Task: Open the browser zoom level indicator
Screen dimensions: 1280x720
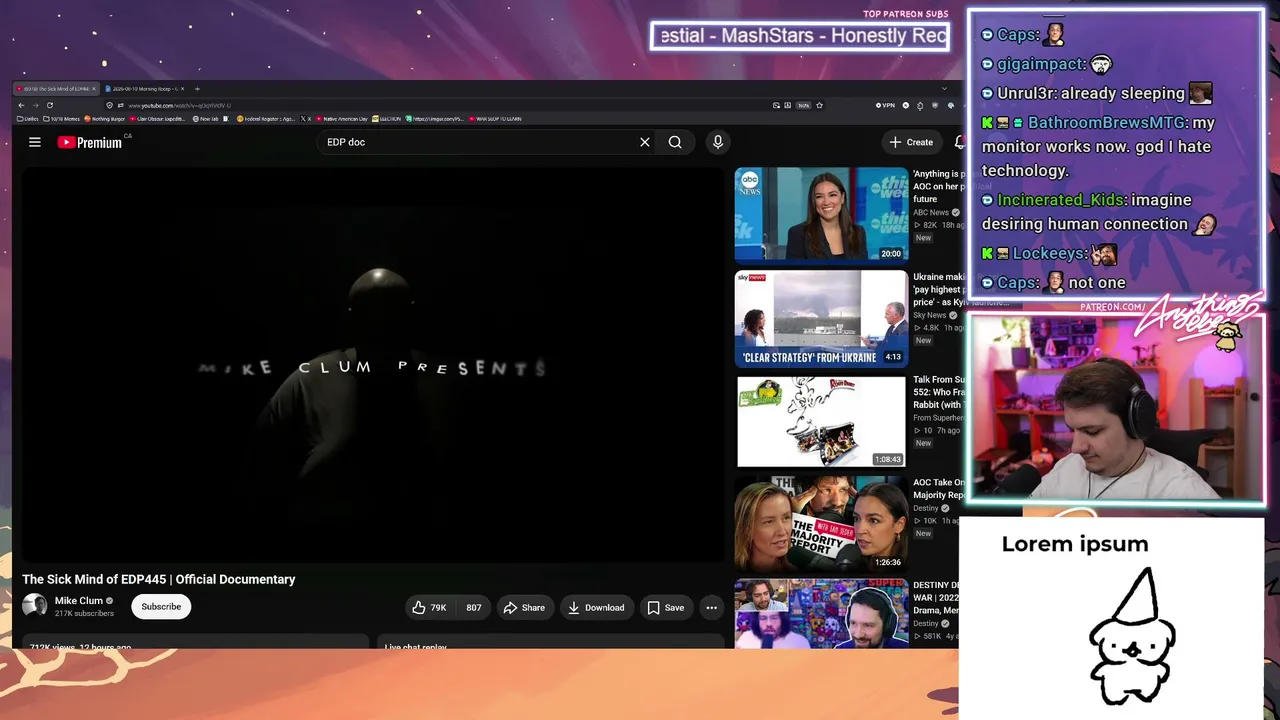Action: (x=803, y=105)
